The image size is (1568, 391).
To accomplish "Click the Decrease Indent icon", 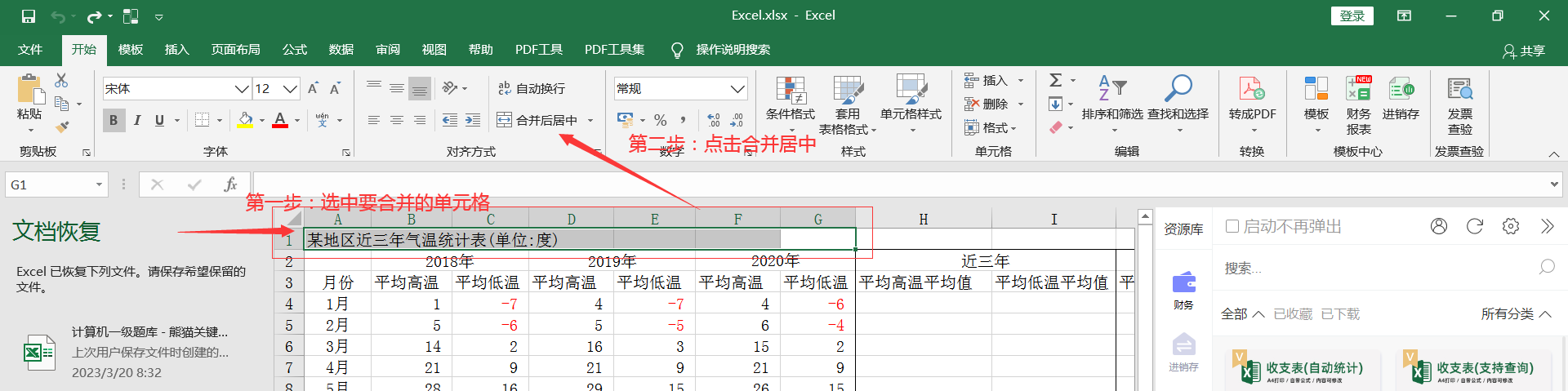I will coord(450,120).
